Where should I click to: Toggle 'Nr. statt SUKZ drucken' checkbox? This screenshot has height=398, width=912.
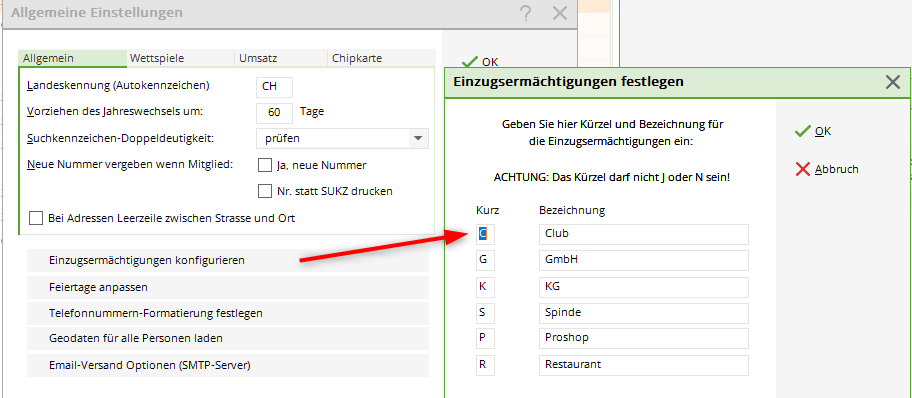click(x=265, y=191)
